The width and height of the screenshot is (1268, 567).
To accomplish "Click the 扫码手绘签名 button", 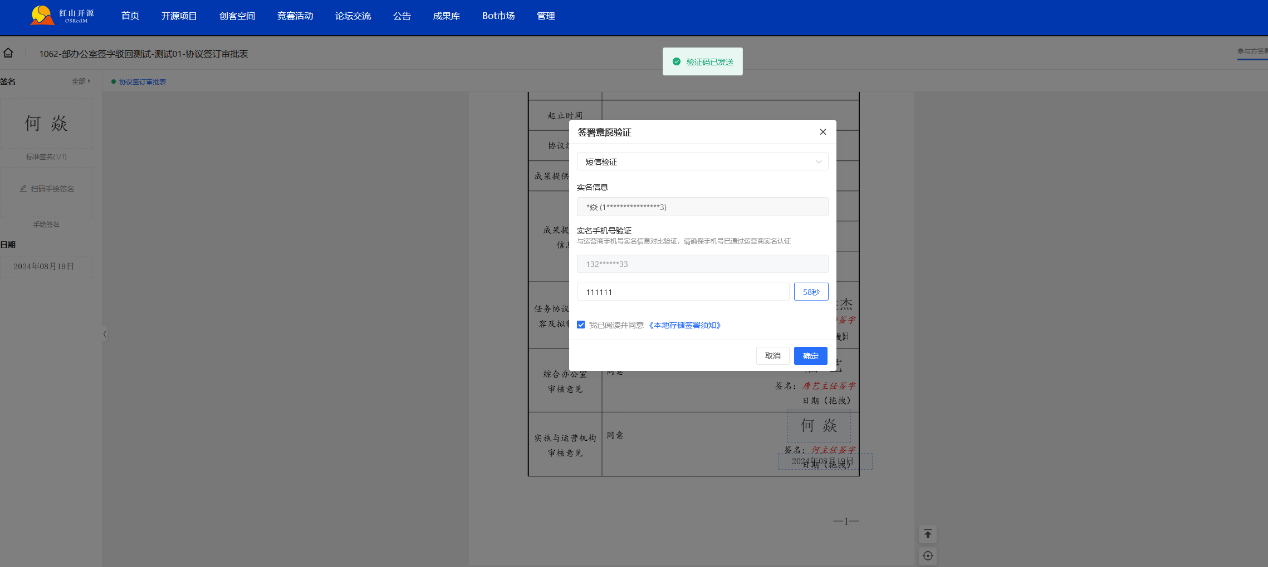I will [x=47, y=188].
